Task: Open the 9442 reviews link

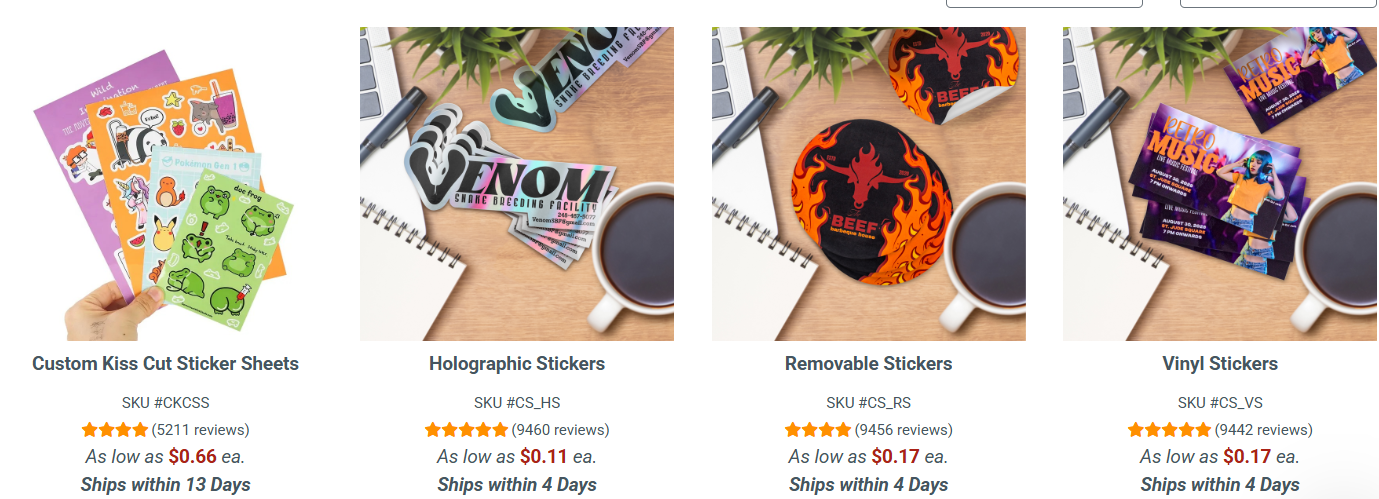Action: click(x=1263, y=430)
